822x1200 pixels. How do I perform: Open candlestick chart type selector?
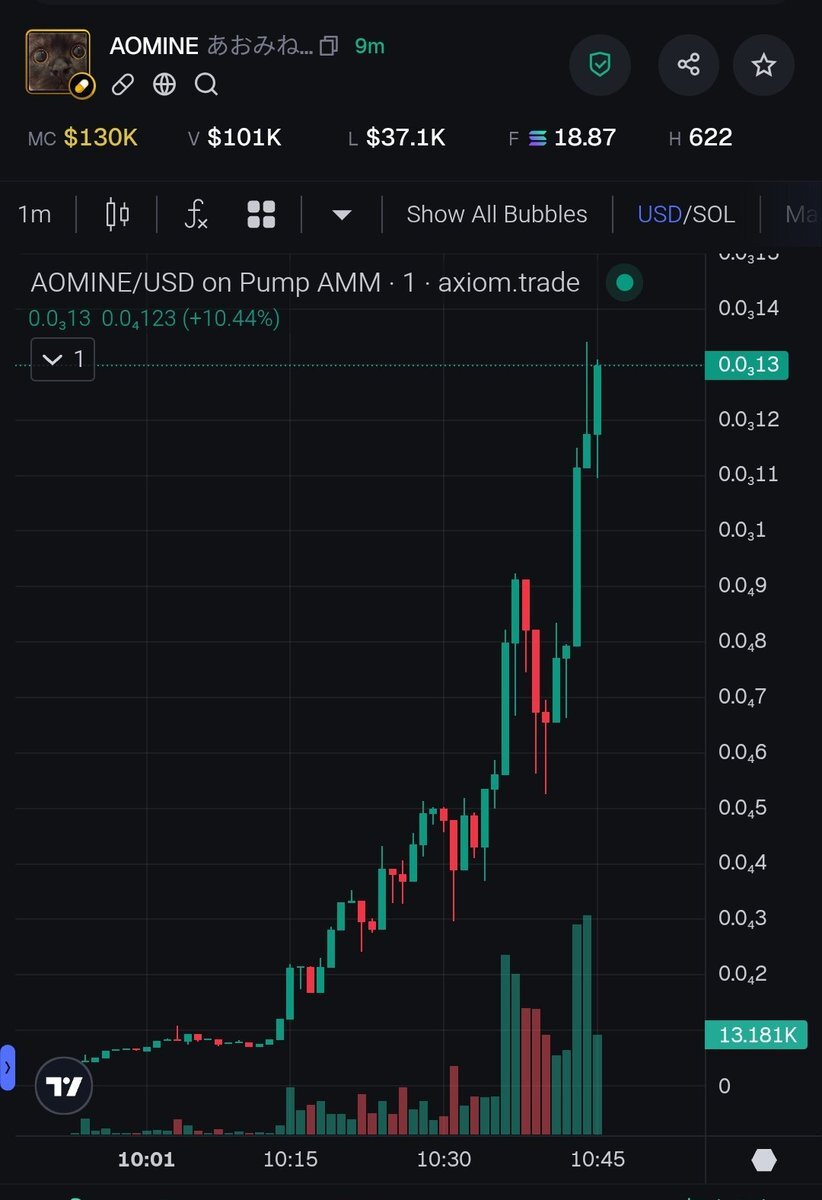tap(117, 214)
